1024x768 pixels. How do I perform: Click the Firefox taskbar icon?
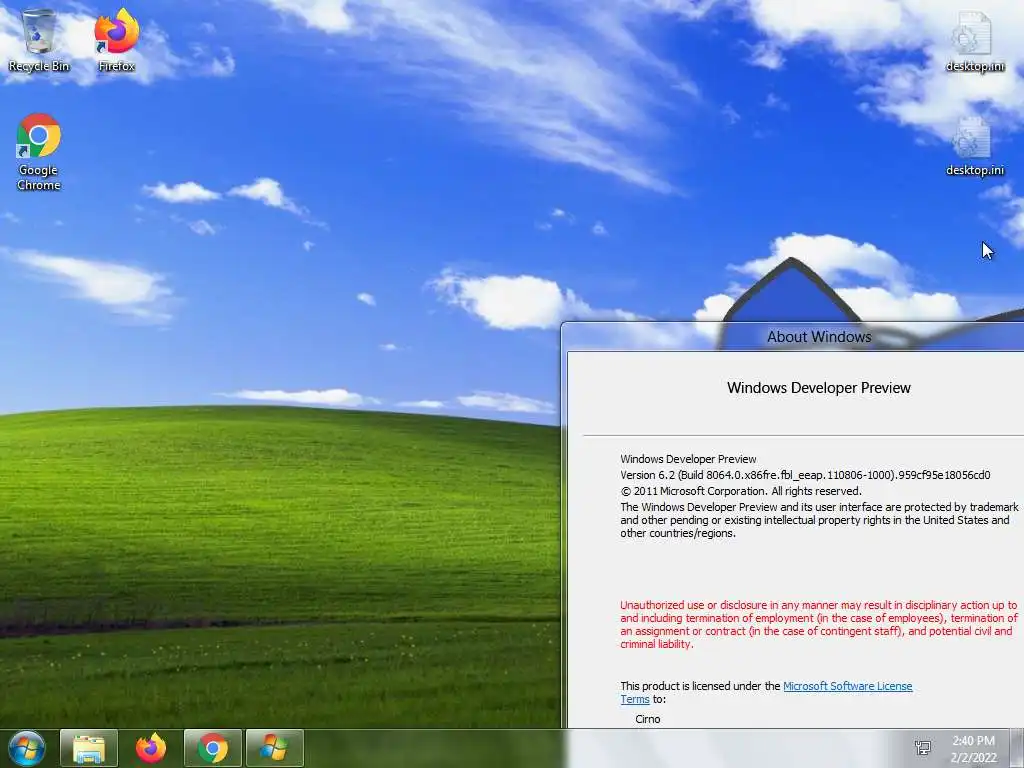(x=151, y=748)
